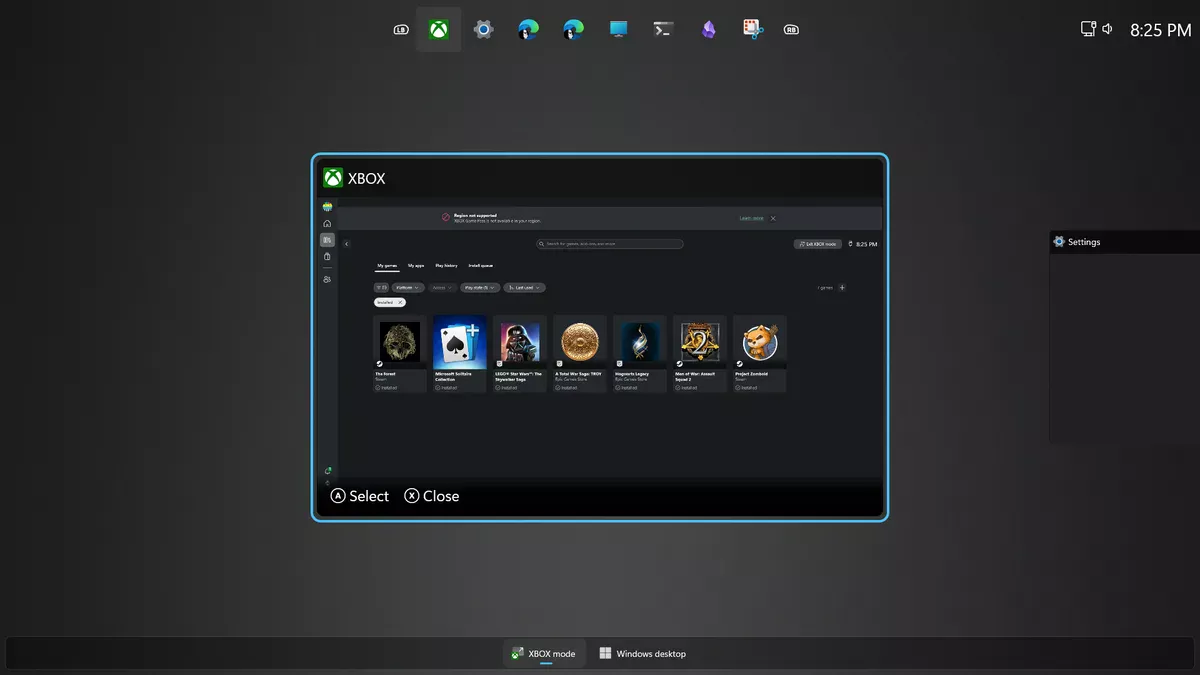Switch to the purple crystal Obsidian icon
Image resolution: width=1200 pixels, height=675 pixels.
pos(708,30)
